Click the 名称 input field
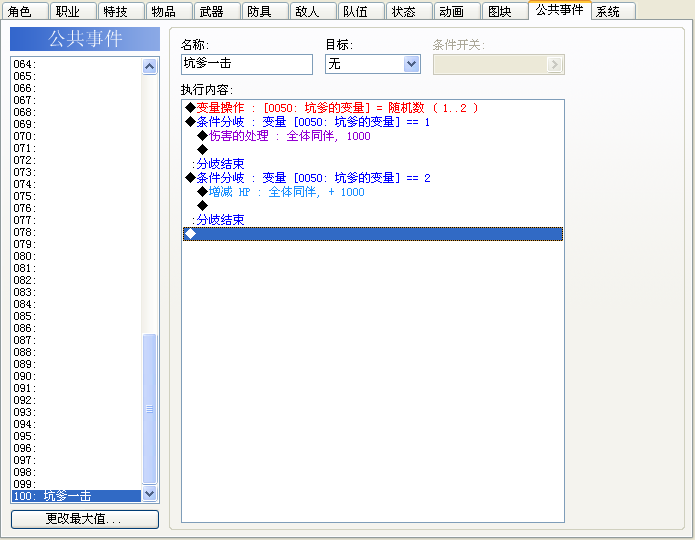695x540 pixels. [247, 64]
